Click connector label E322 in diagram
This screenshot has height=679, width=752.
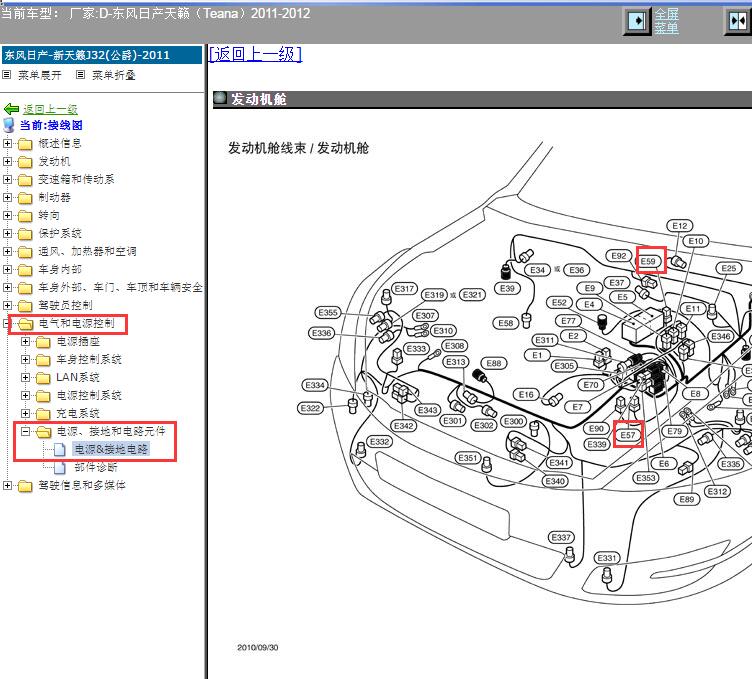tap(310, 409)
